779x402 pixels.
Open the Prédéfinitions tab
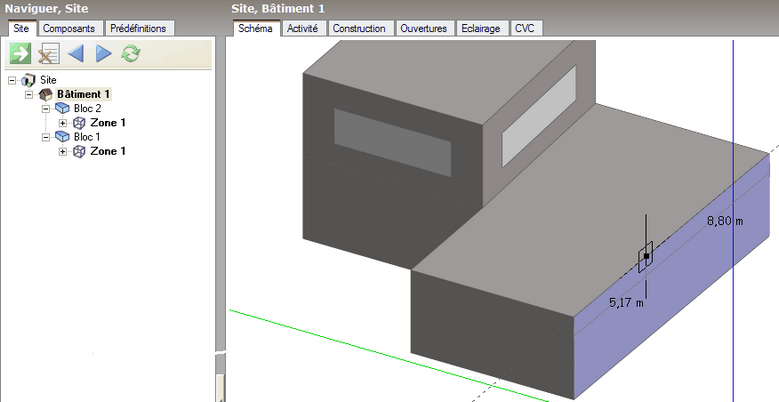coord(139,29)
